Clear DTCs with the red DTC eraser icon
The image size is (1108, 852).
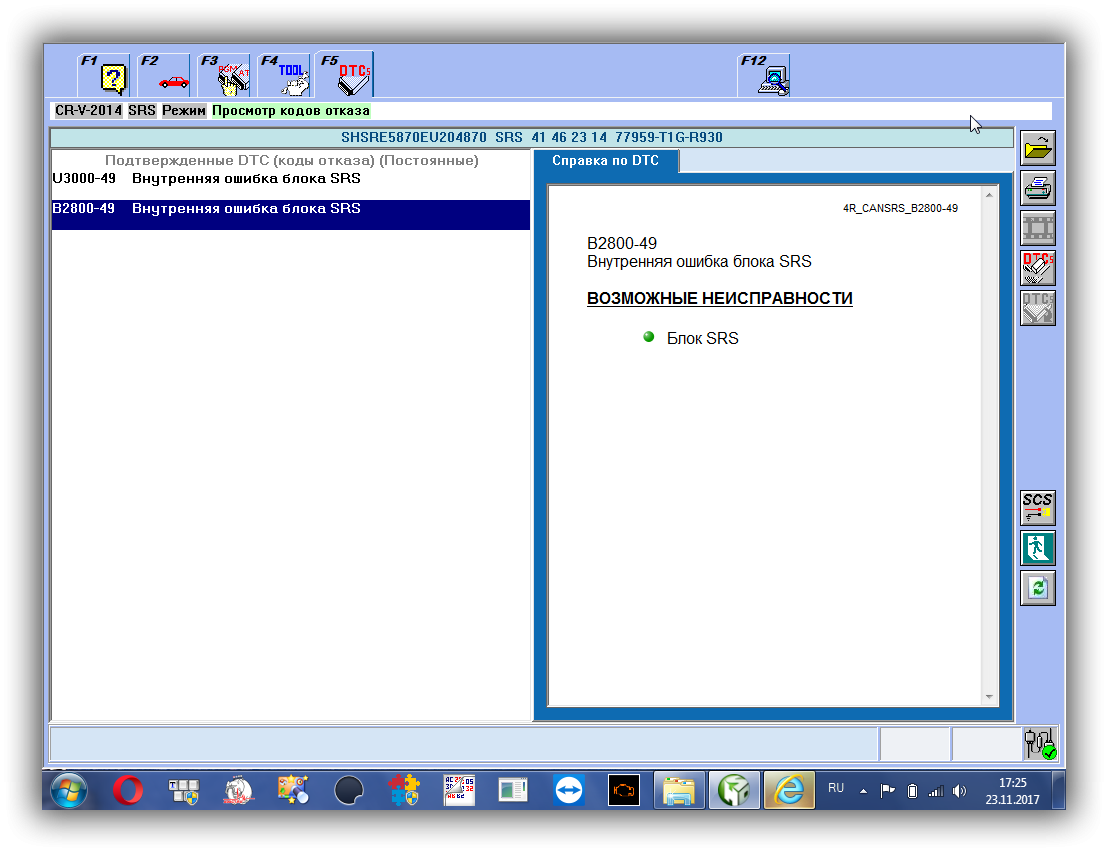pyautogui.click(x=1037, y=268)
